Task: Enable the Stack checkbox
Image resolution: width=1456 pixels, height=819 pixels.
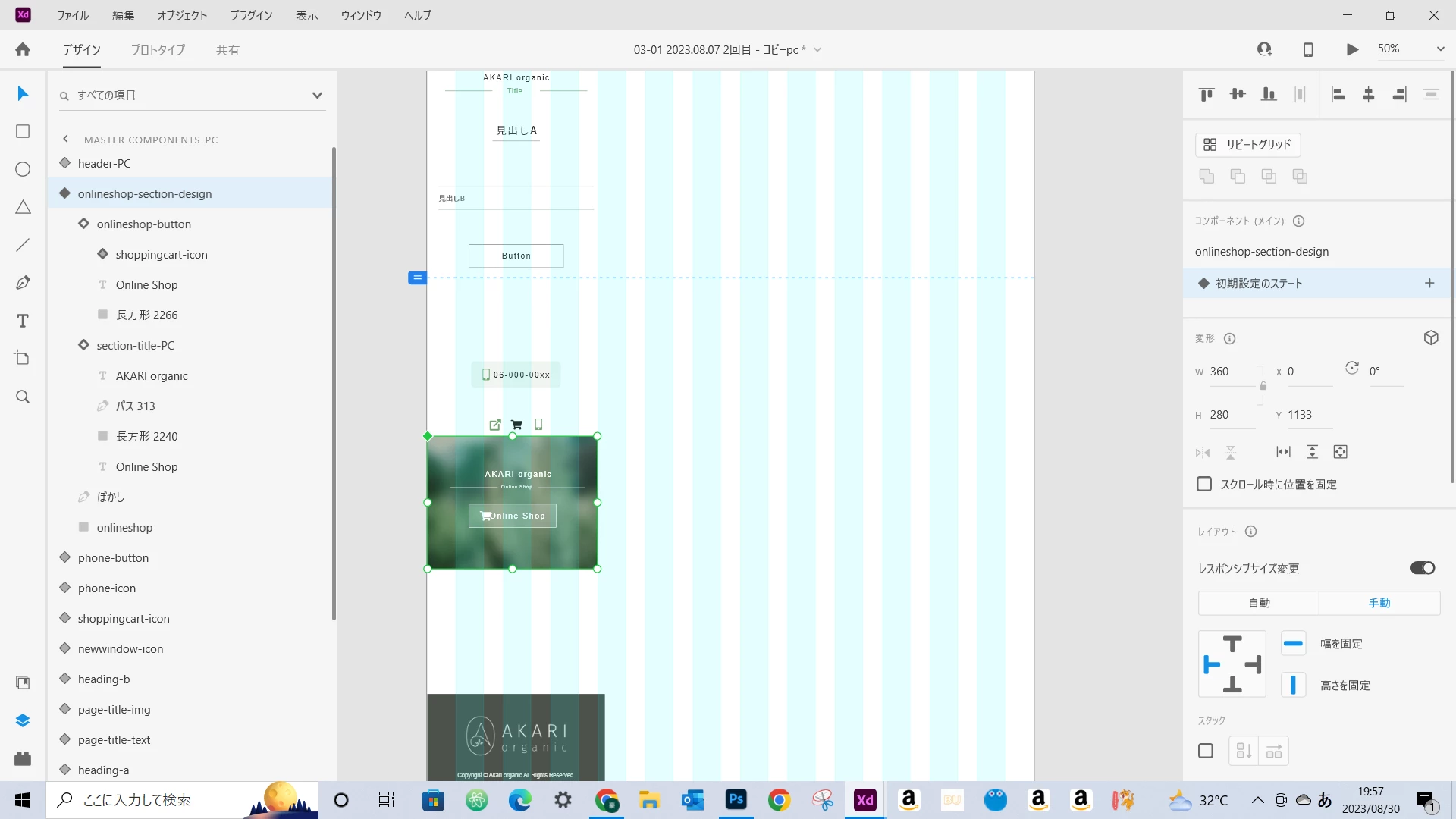Action: click(1206, 751)
